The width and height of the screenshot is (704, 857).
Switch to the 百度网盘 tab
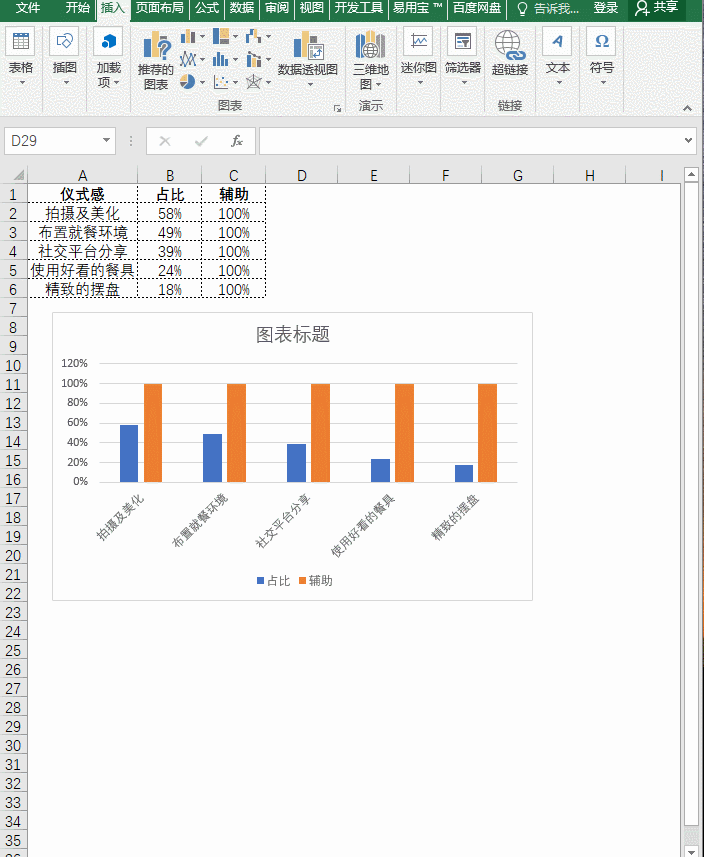pos(477,8)
